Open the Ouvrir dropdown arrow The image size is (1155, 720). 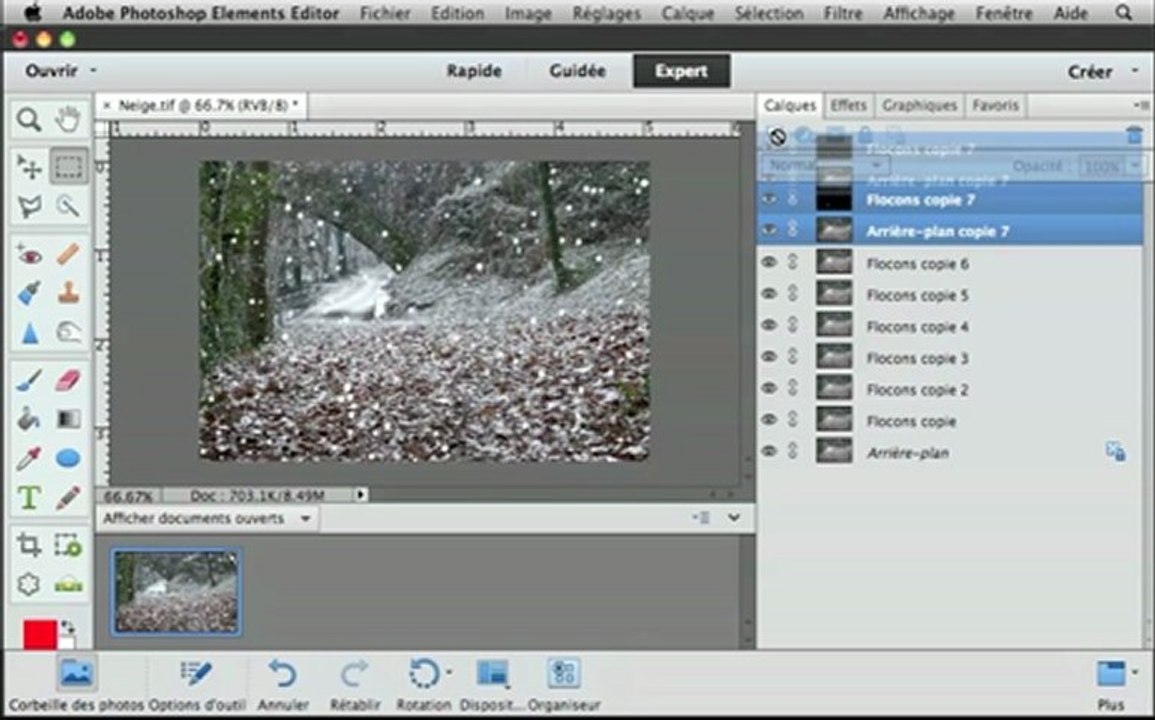pyautogui.click(x=93, y=71)
